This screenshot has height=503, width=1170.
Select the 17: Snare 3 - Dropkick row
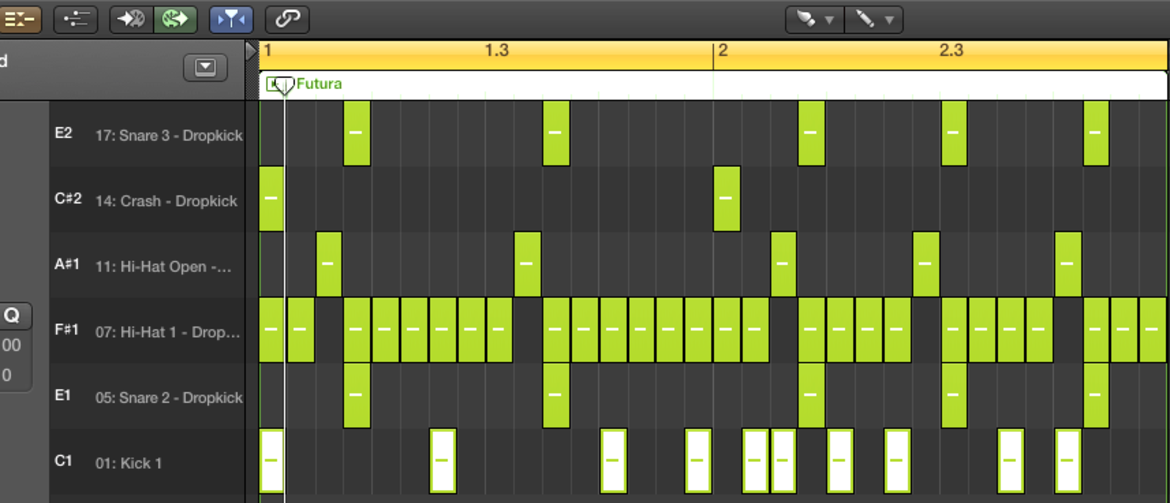[x=146, y=134]
